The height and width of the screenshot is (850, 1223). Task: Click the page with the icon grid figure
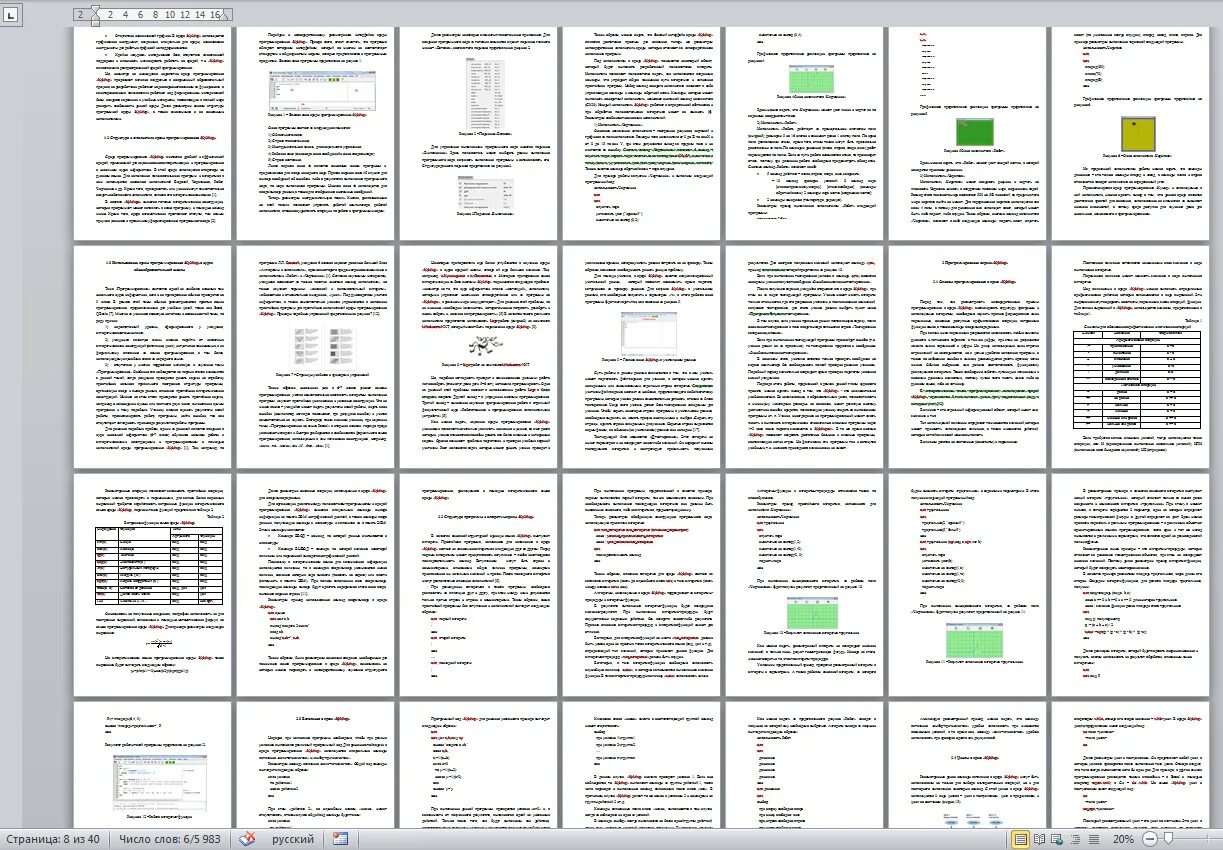316,355
